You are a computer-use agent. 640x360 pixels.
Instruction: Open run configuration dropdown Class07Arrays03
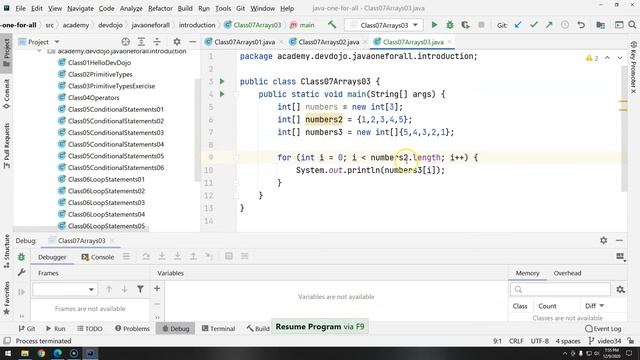pyautogui.click(x=384, y=25)
